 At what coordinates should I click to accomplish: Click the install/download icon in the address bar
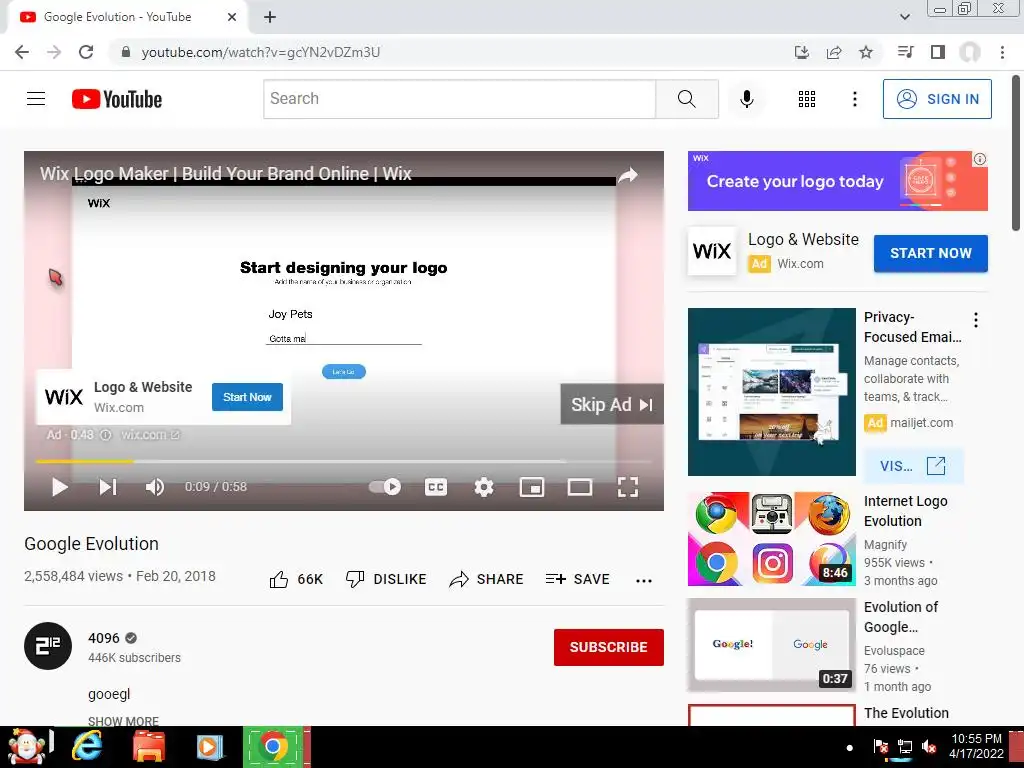tap(801, 52)
